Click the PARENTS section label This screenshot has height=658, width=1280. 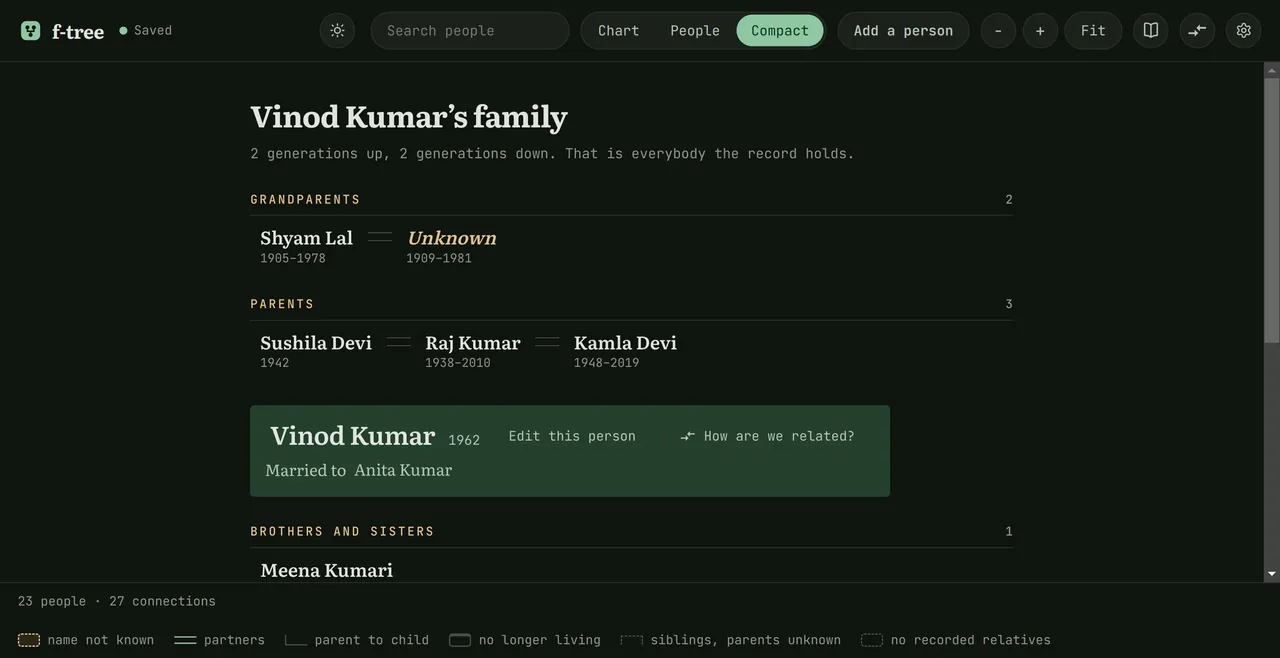click(282, 304)
